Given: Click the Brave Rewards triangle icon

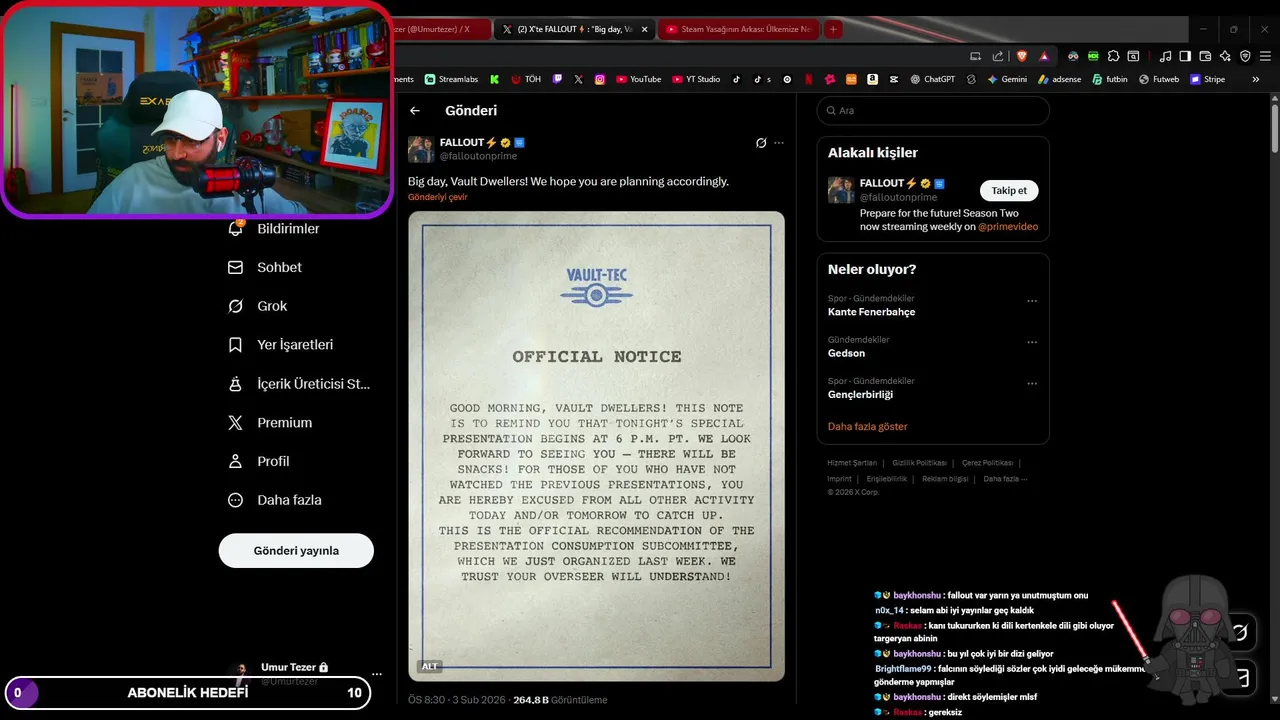Looking at the screenshot, I should pos(1044,56).
